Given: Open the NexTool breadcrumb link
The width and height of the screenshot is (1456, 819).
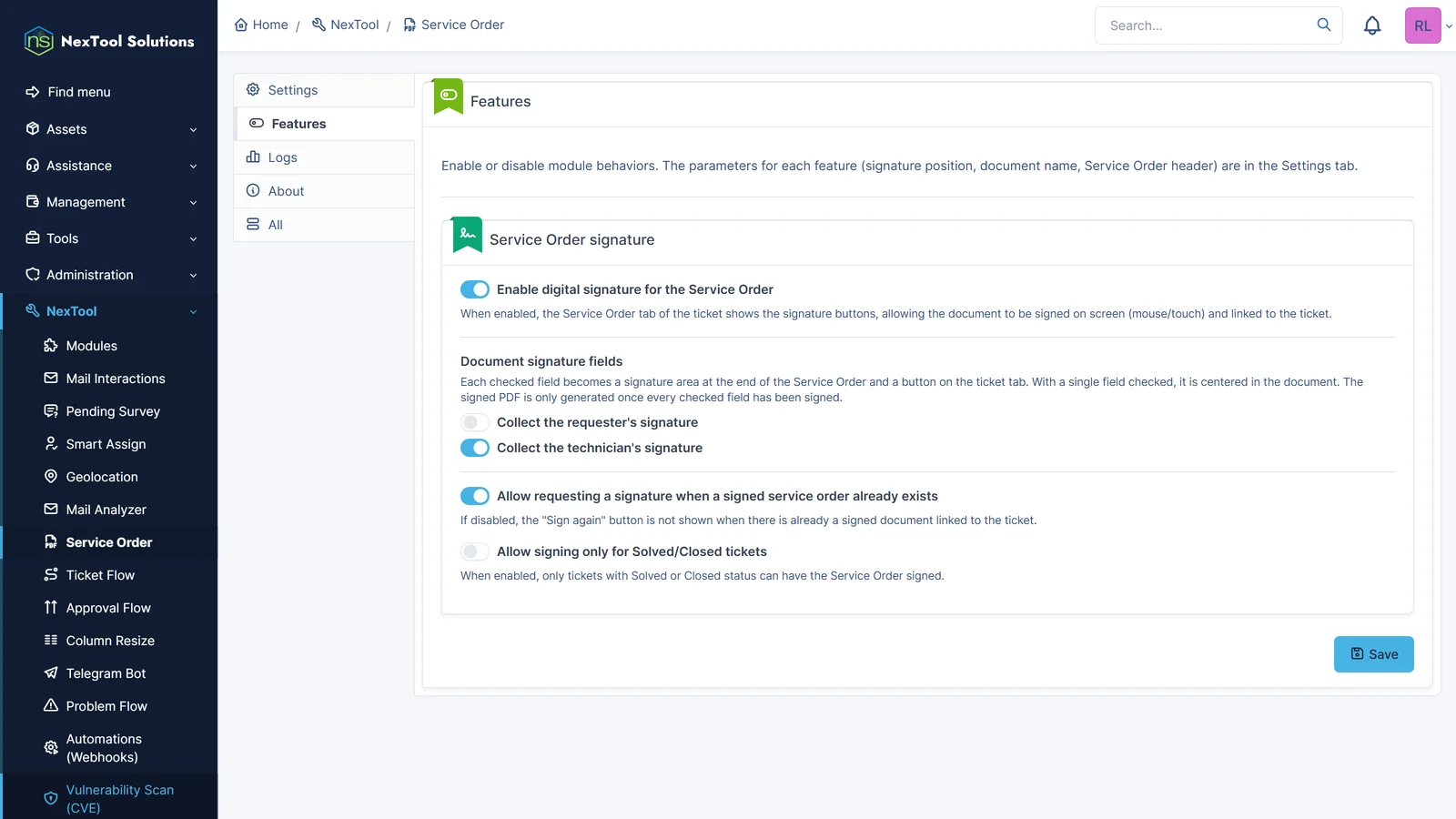Looking at the screenshot, I should coord(345,25).
